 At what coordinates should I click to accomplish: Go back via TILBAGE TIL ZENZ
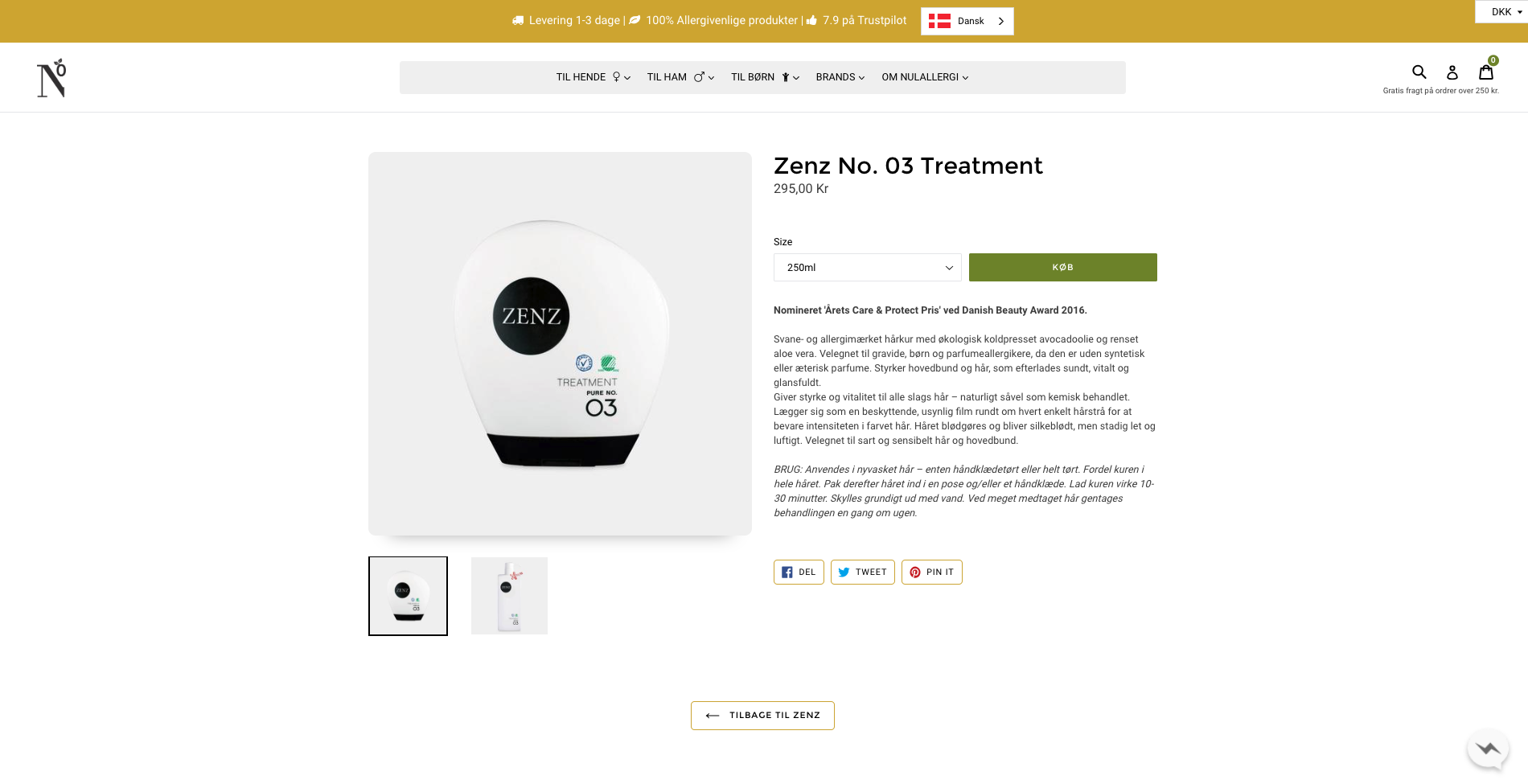(x=762, y=716)
